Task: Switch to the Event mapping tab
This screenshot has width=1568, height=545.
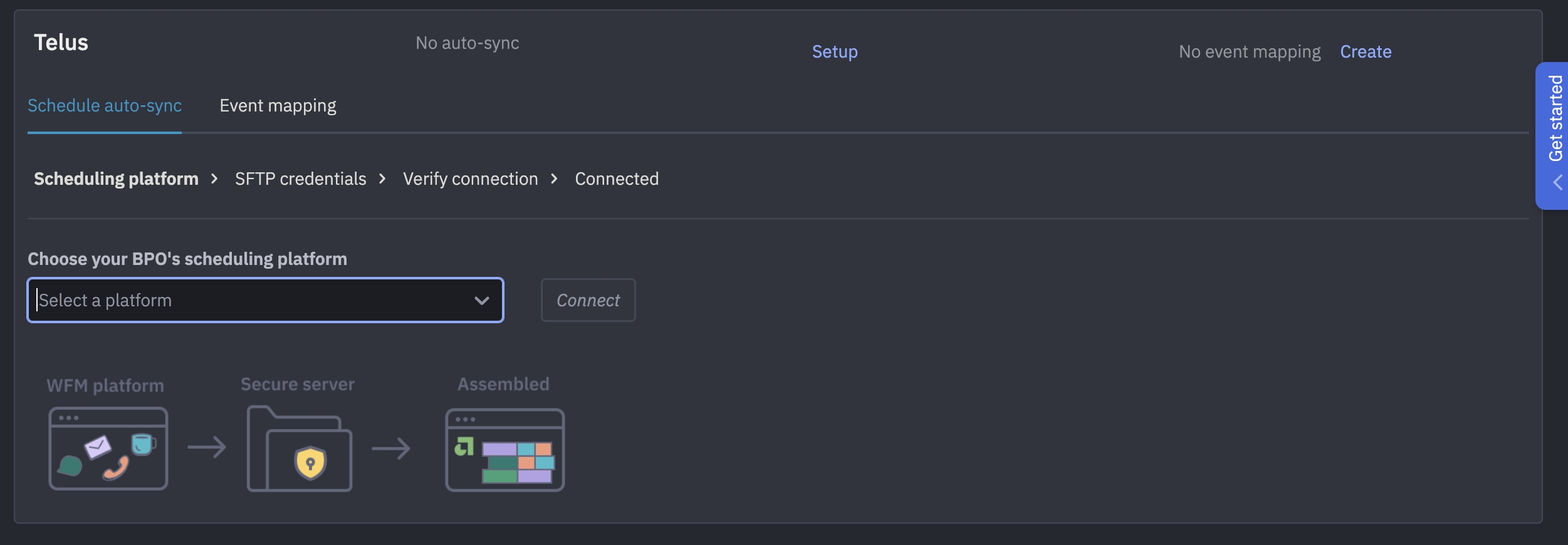Action: point(278,105)
